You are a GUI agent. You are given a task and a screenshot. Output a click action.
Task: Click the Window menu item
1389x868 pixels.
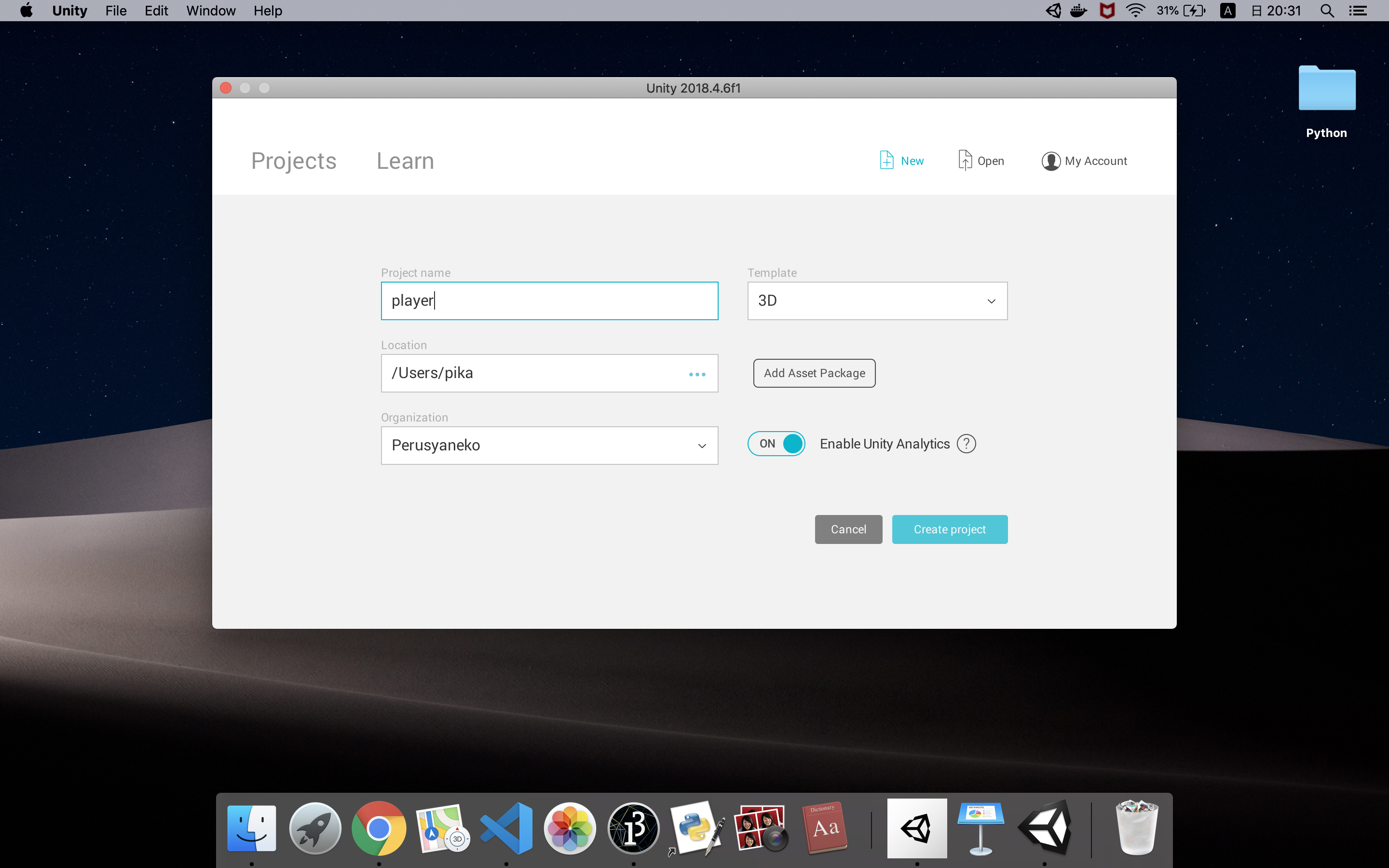(209, 11)
